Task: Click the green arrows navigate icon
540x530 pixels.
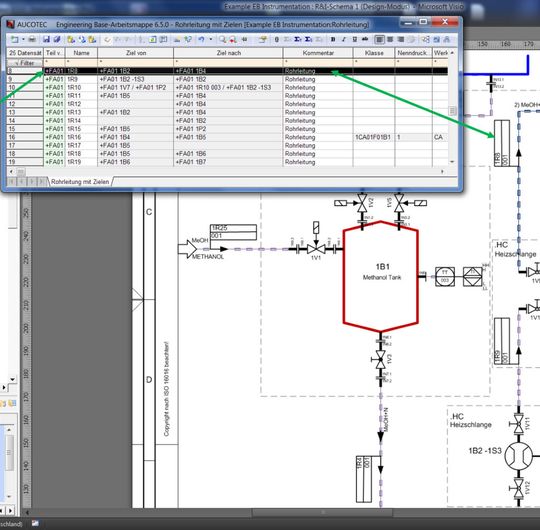Action: coord(188,40)
